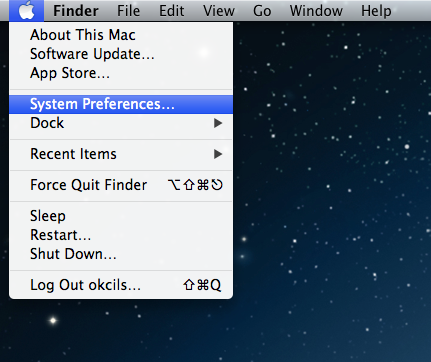Open the Window menu
The width and height of the screenshot is (431, 362).
coord(316,11)
